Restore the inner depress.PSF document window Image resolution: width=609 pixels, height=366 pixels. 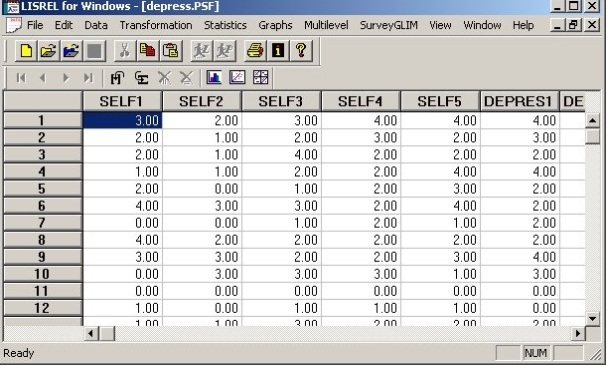[x=574, y=25]
